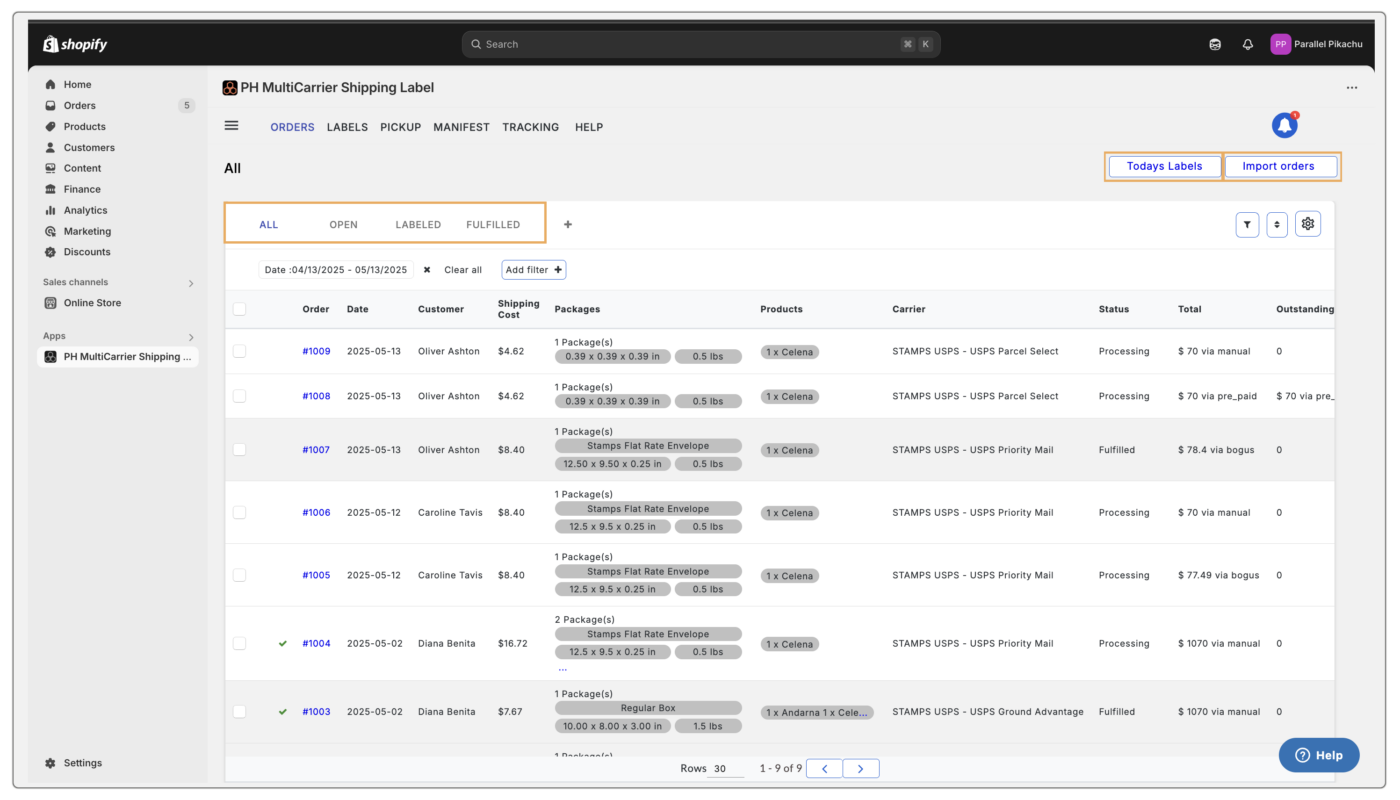Open the Add filter dropdown
Viewport: 1400px width, 800px height.
534,270
